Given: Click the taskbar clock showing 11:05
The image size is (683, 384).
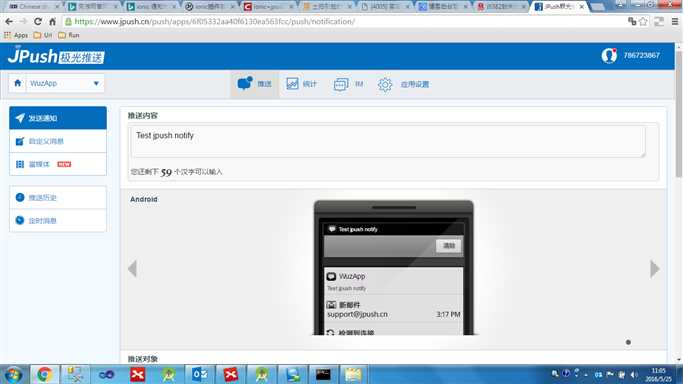Looking at the screenshot, I should click(x=658, y=374).
